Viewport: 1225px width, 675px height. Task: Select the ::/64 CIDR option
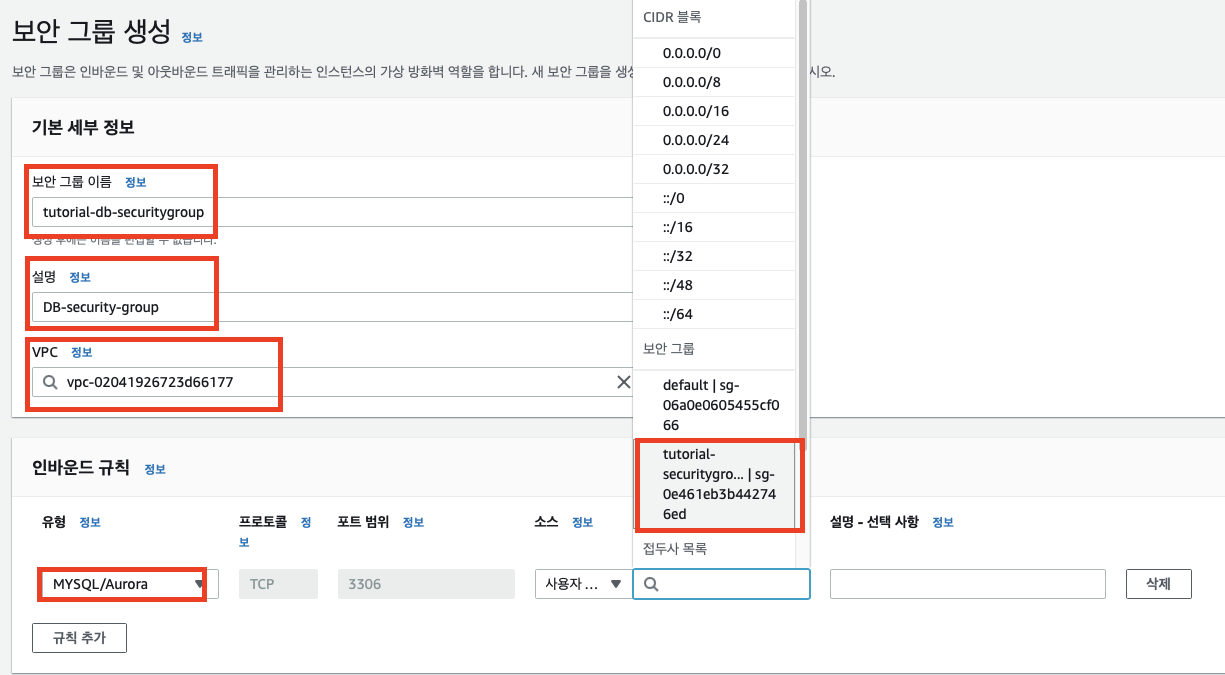tap(714, 314)
